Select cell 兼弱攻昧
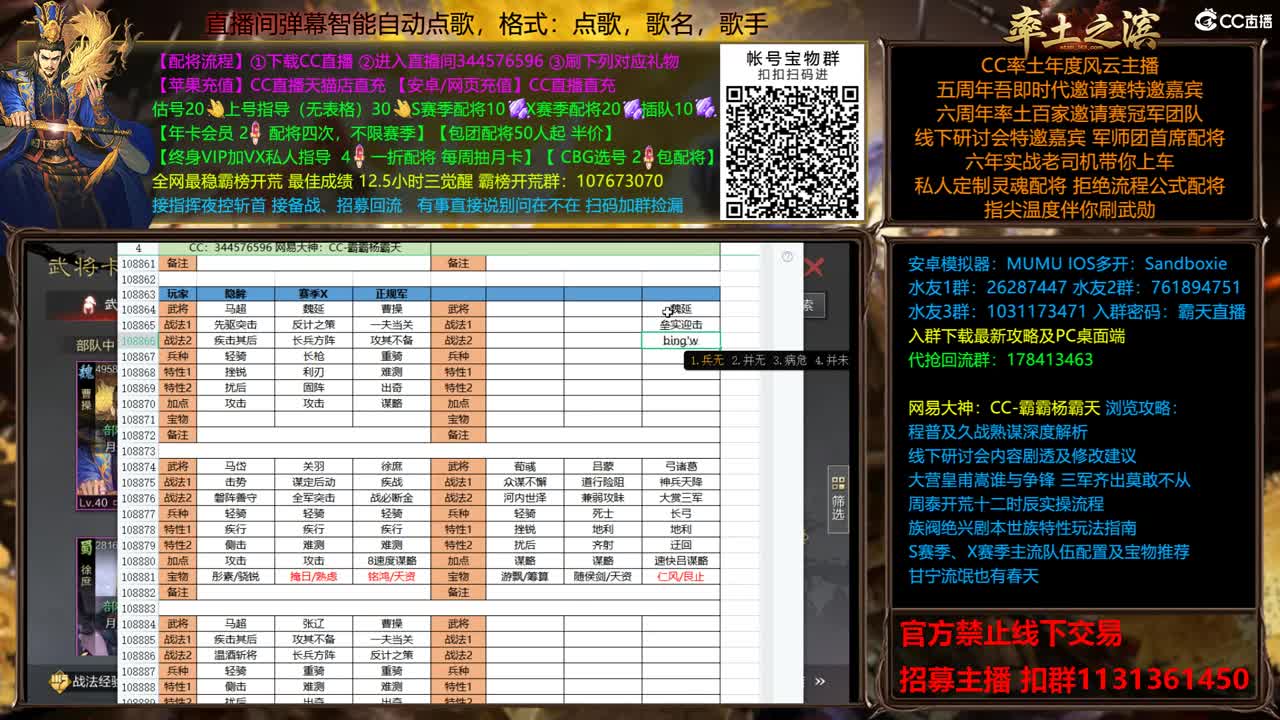This screenshot has width=1280, height=720. click(603, 498)
